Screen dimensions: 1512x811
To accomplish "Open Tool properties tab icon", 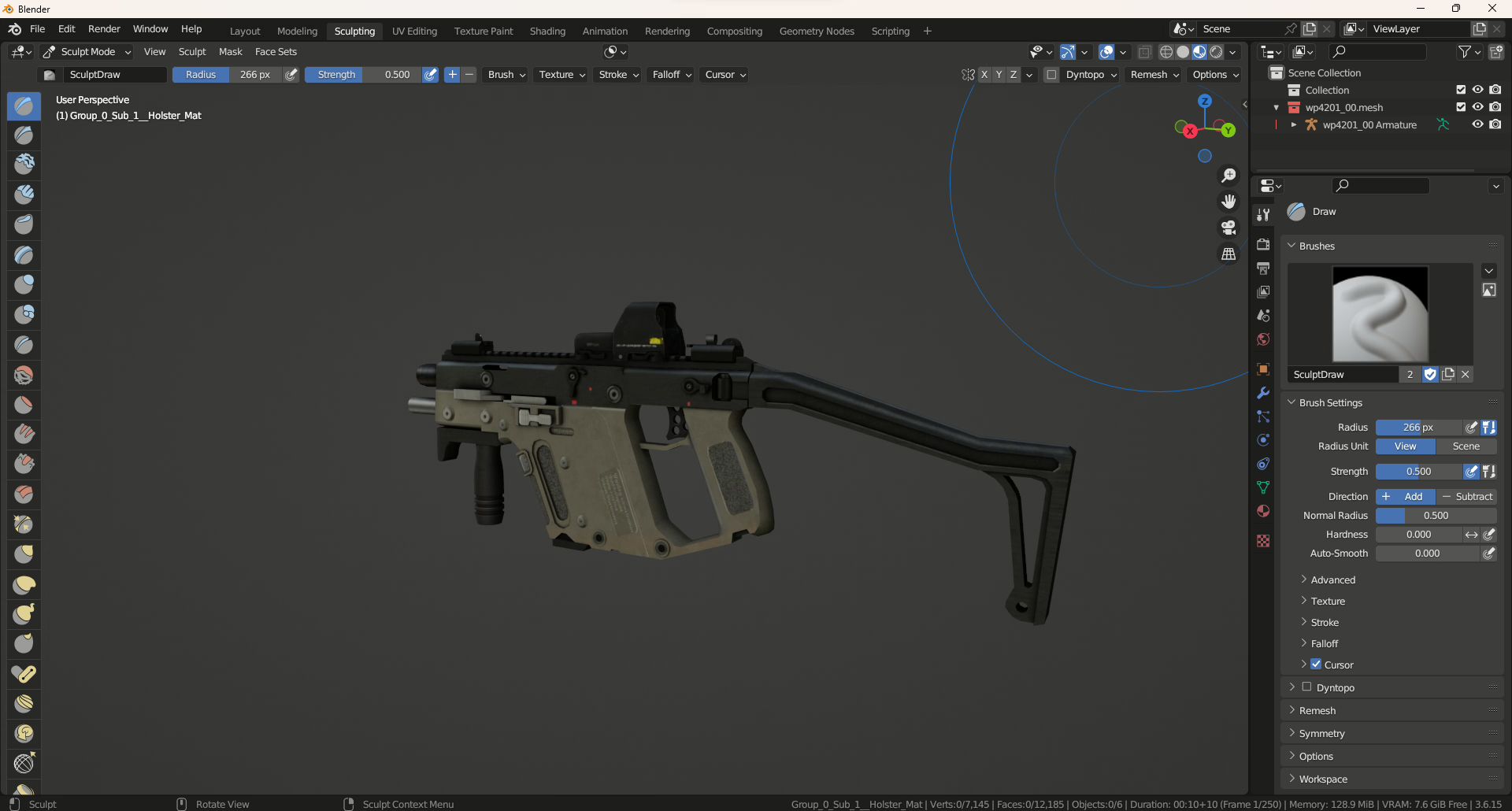I will (1263, 215).
